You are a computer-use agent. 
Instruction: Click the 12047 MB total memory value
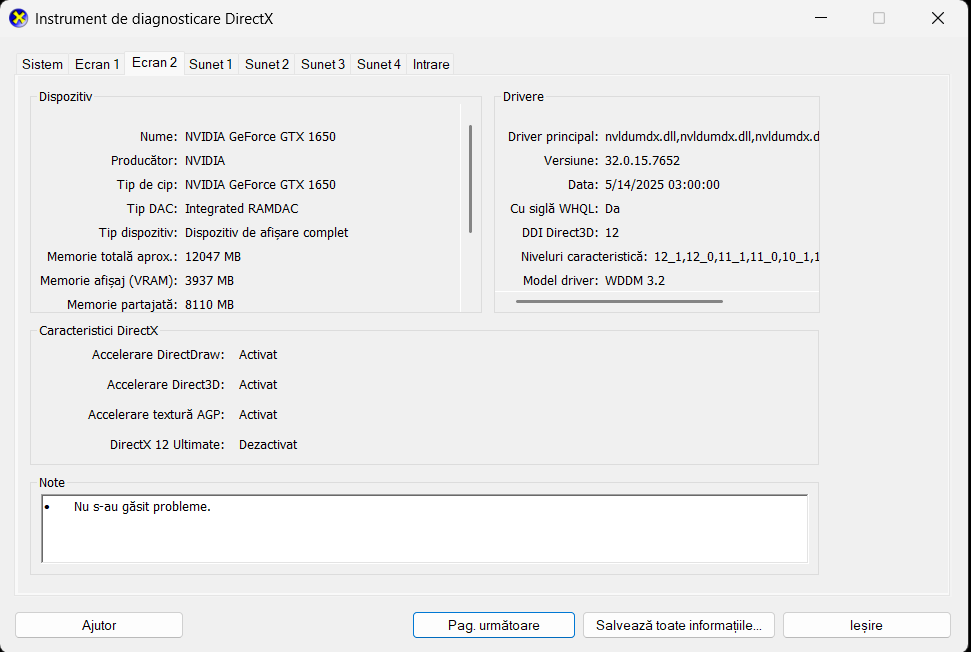pos(212,257)
